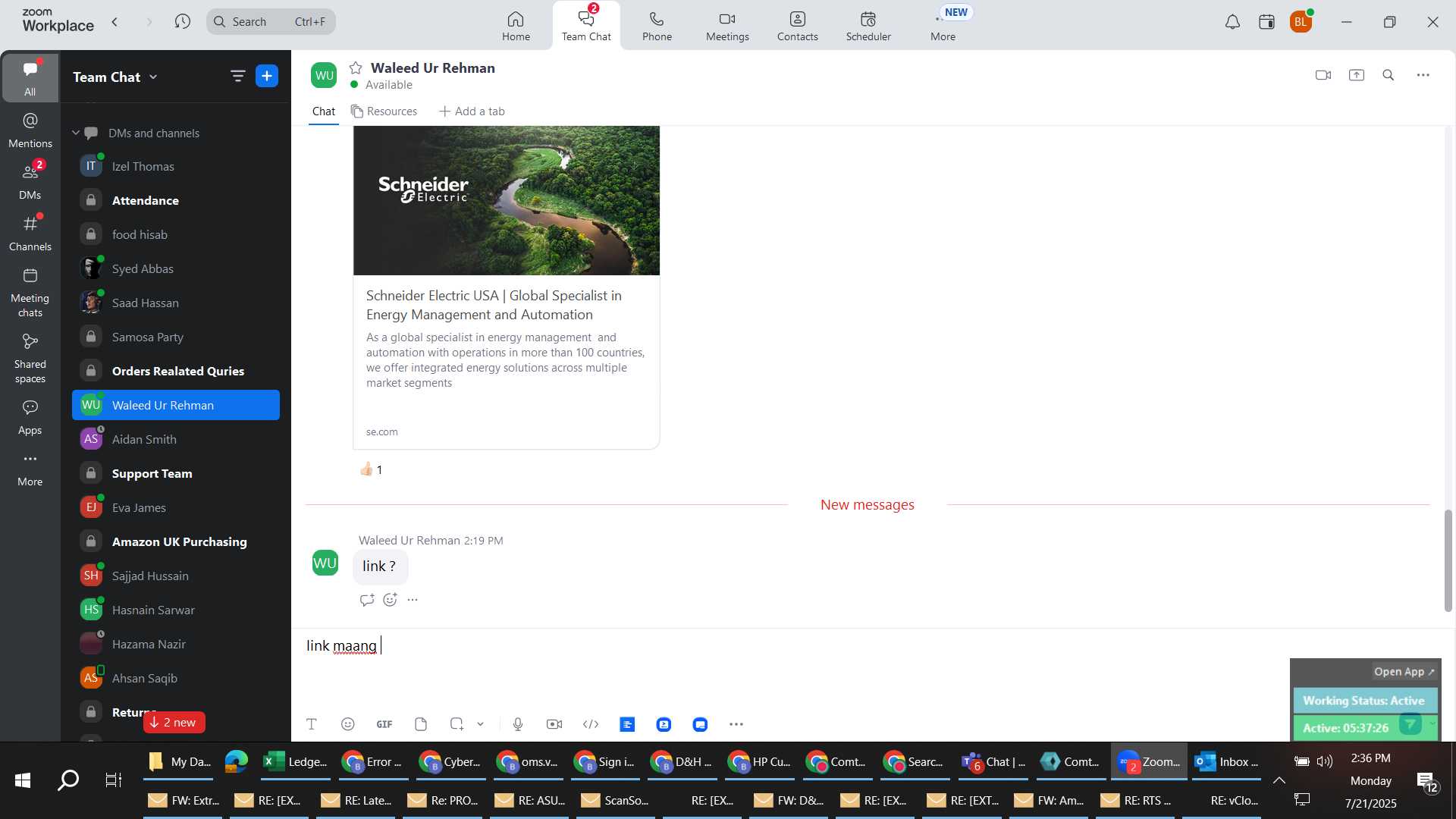Open chat with Sajjad Hussain
The height and width of the screenshot is (819, 1456).
pos(176,576)
